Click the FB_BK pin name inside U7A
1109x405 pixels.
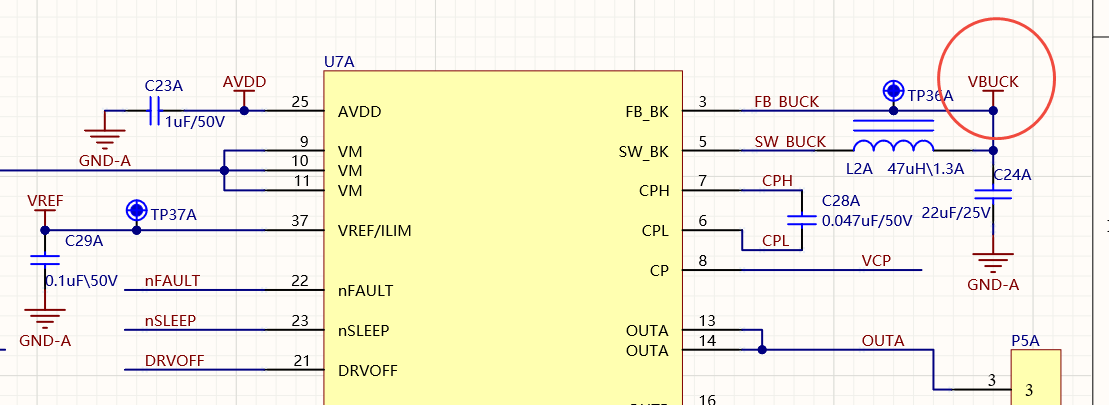pos(647,112)
